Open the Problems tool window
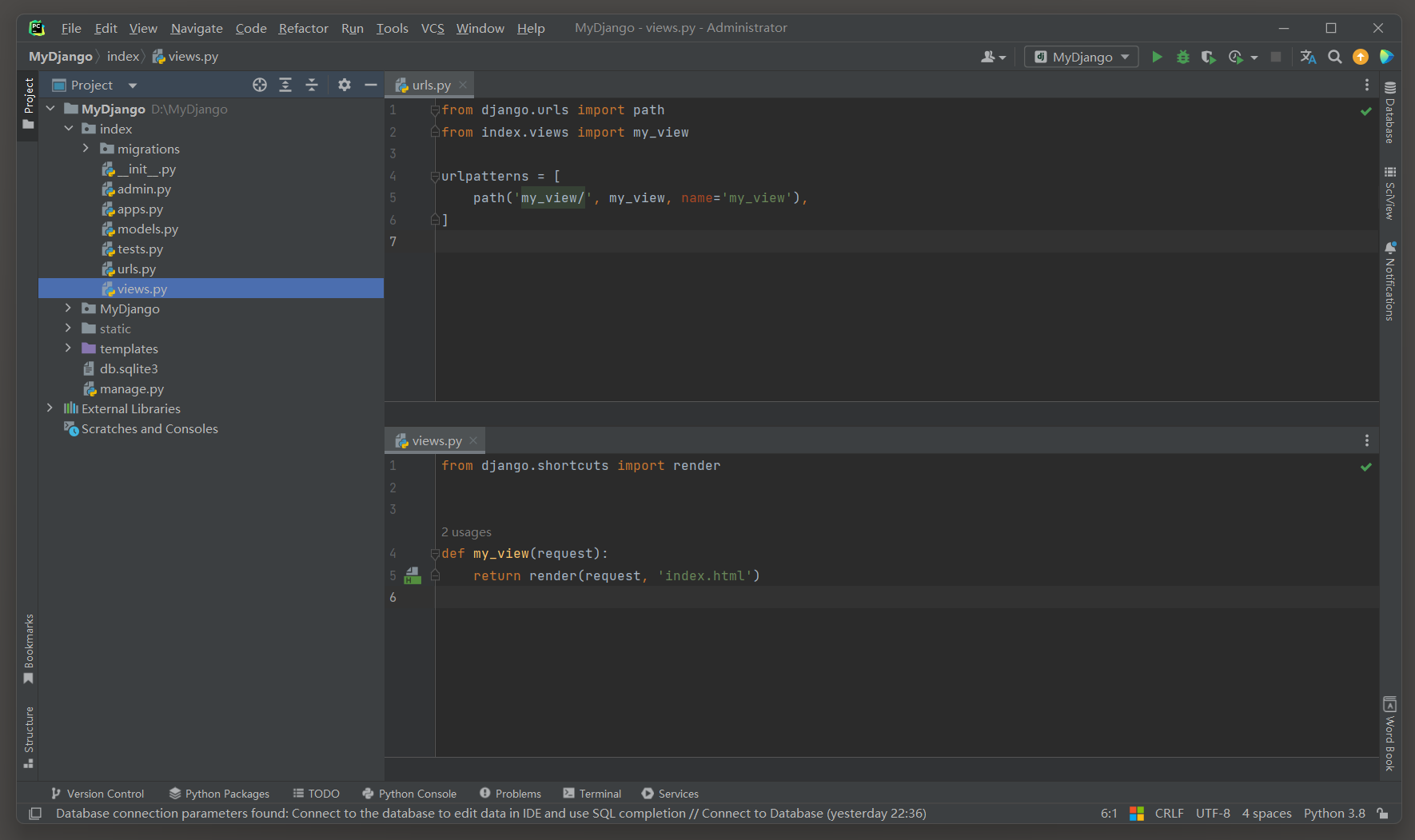Viewport: 1415px width, 840px height. (x=510, y=794)
